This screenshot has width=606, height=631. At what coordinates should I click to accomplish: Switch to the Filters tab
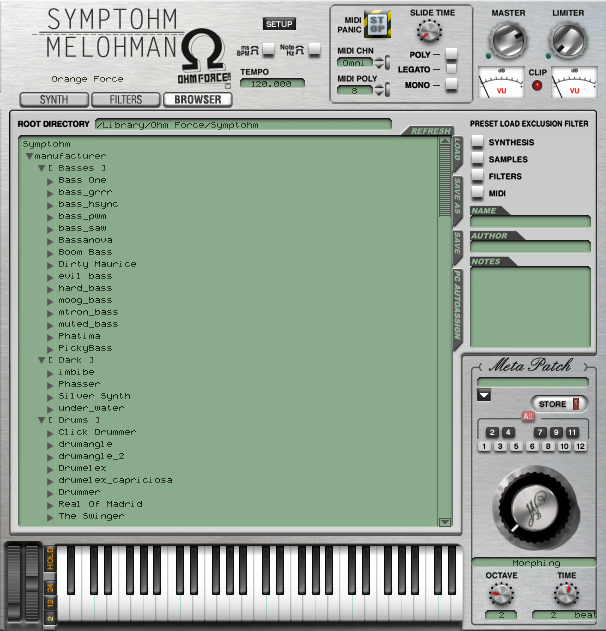(x=125, y=100)
